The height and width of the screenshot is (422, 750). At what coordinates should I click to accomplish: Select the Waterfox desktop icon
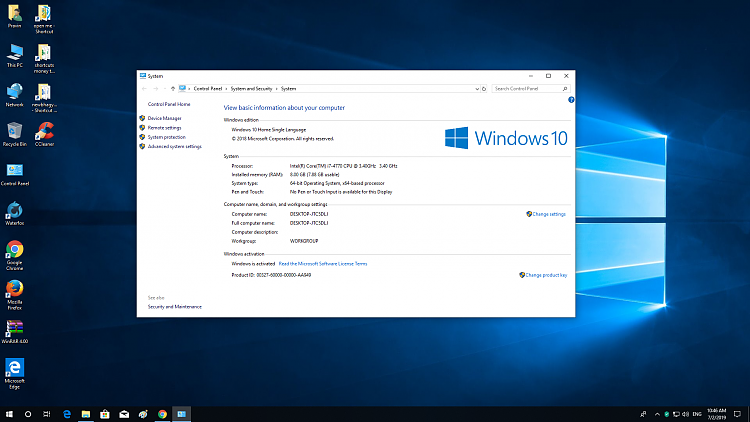14,213
